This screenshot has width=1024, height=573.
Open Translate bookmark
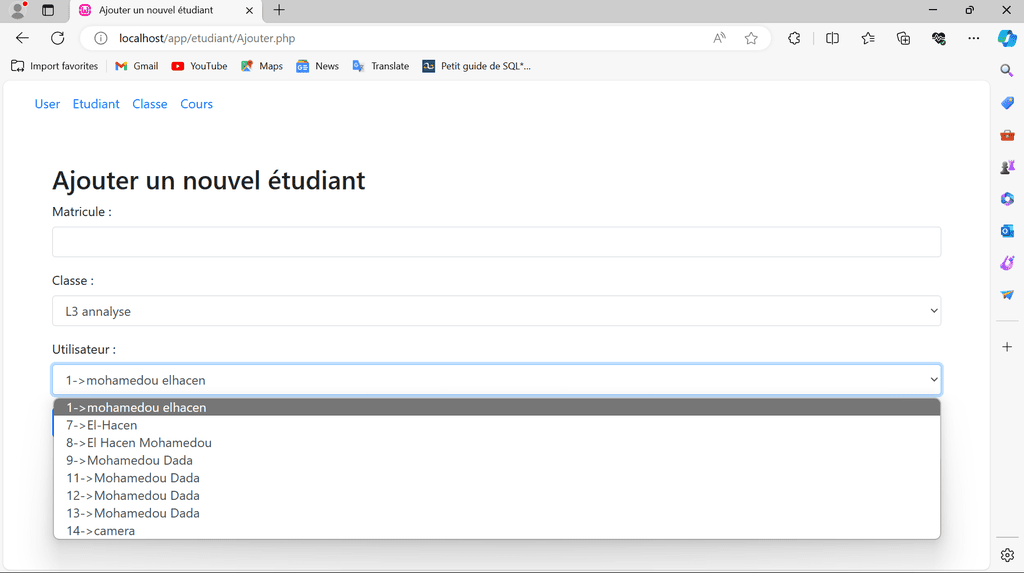pos(381,66)
